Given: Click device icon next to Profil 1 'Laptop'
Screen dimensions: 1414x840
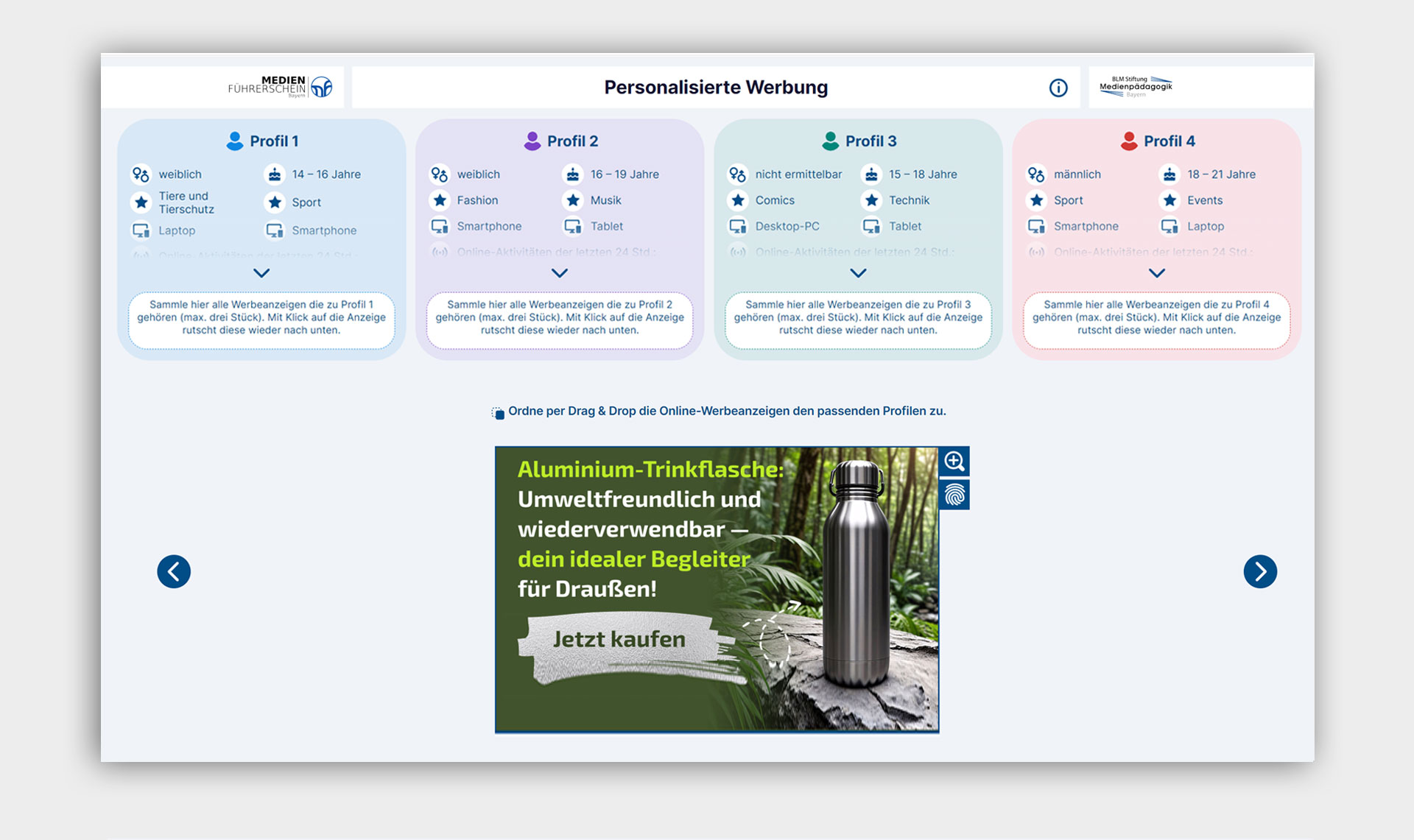Looking at the screenshot, I should 141,230.
